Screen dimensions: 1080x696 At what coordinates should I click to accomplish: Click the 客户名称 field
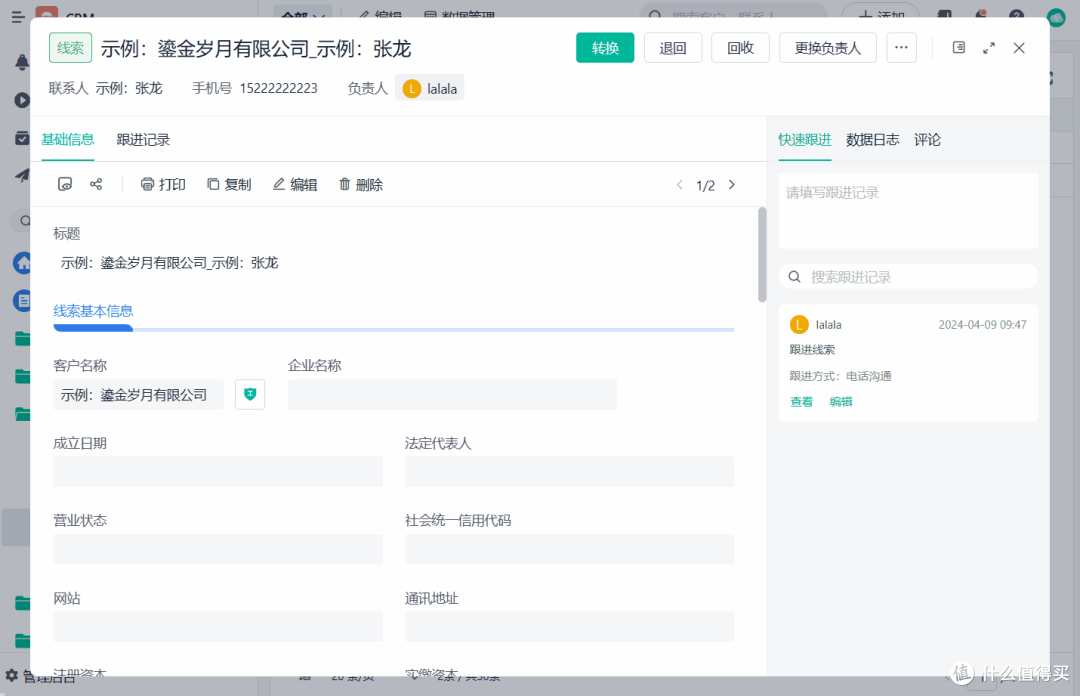click(138, 394)
